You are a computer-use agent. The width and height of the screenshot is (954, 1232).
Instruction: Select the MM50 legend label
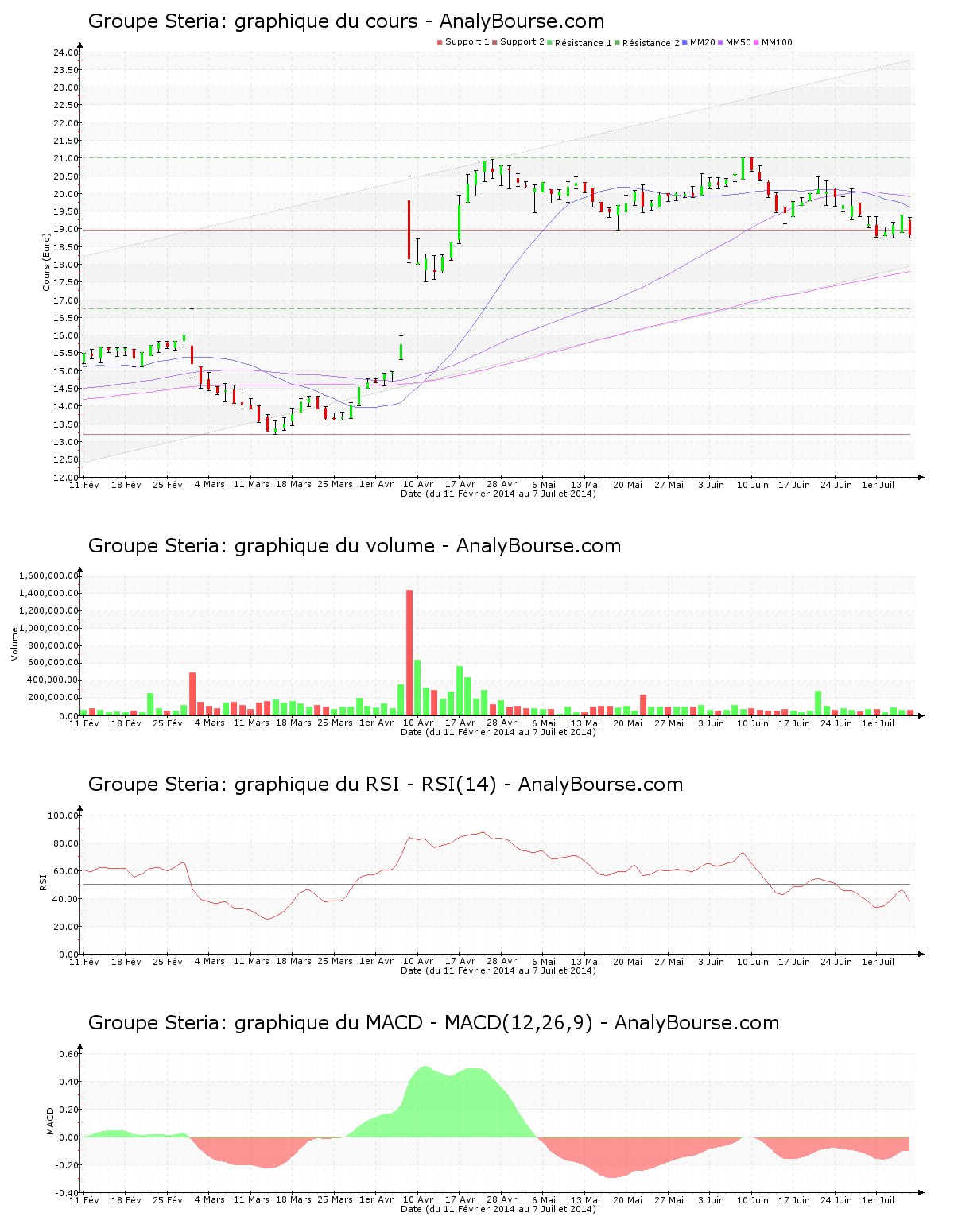739,42
